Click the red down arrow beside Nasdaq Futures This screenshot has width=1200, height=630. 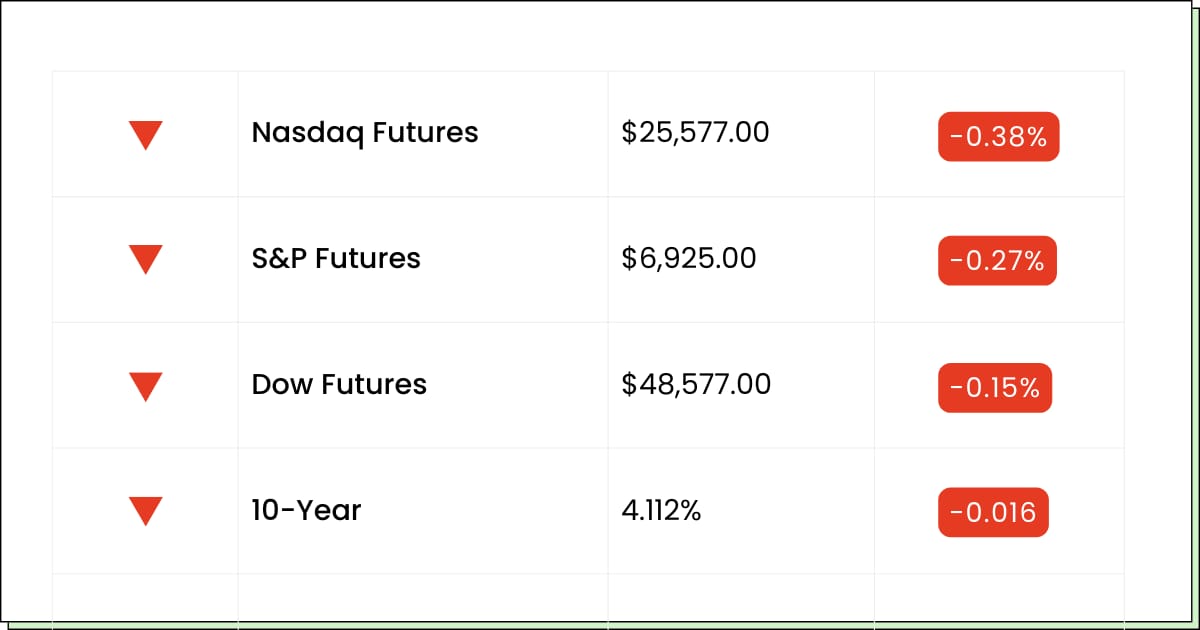click(146, 134)
